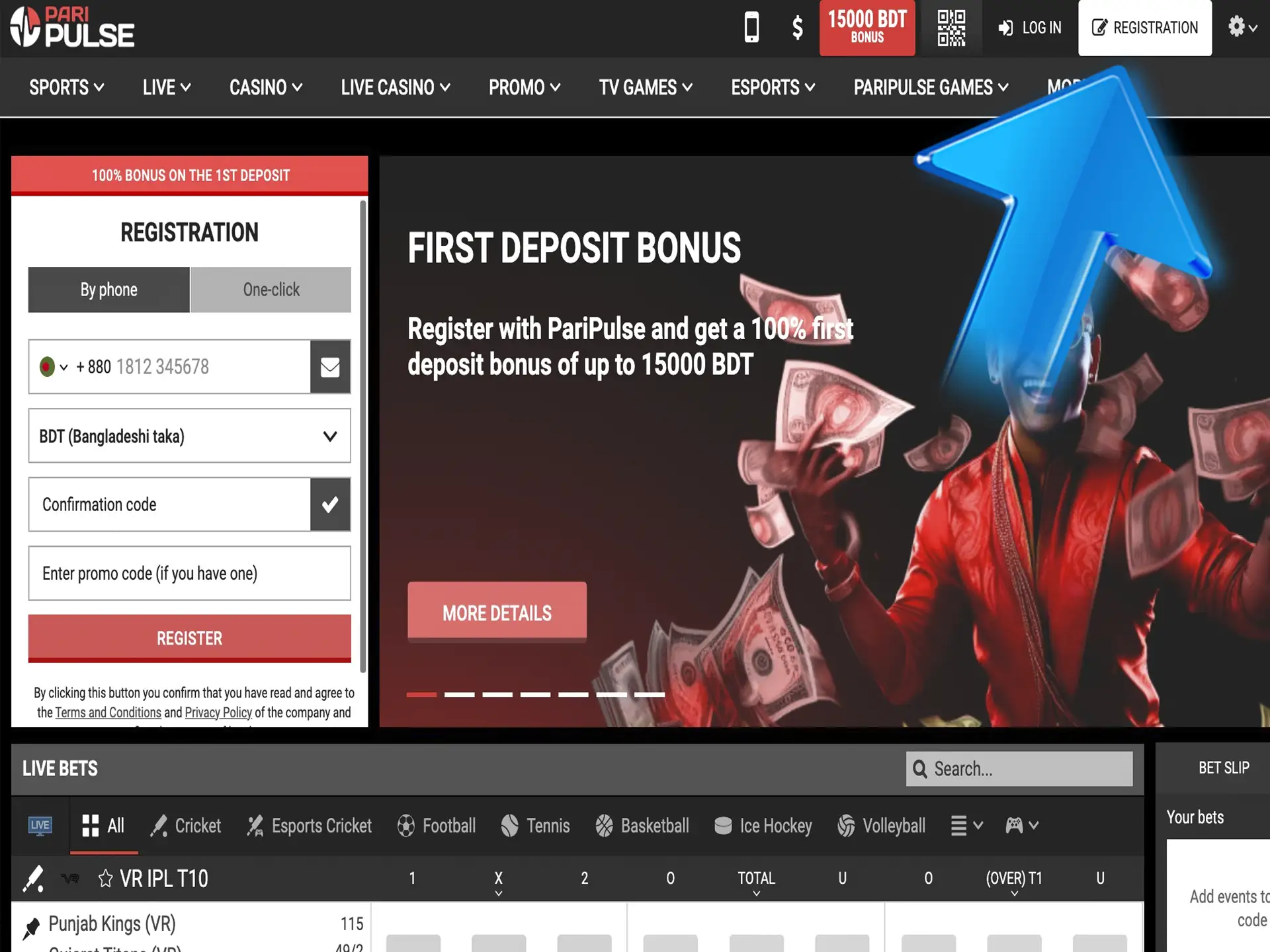Click the VR IPL T10 league title
The width and height of the screenshot is (1270, 952).
click(x=164, y=879)
